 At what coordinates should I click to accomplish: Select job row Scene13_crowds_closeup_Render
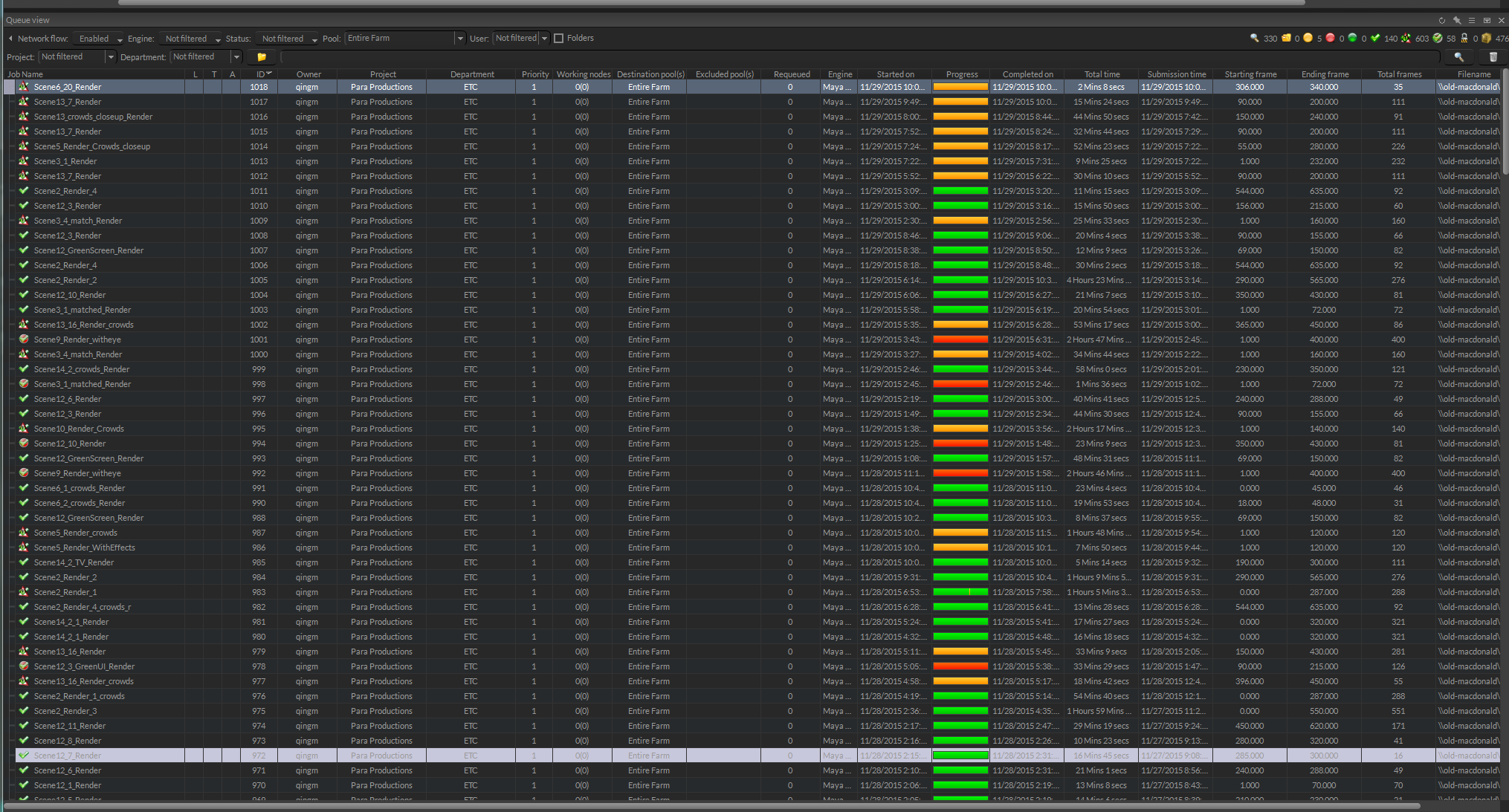tap(757, 117)
